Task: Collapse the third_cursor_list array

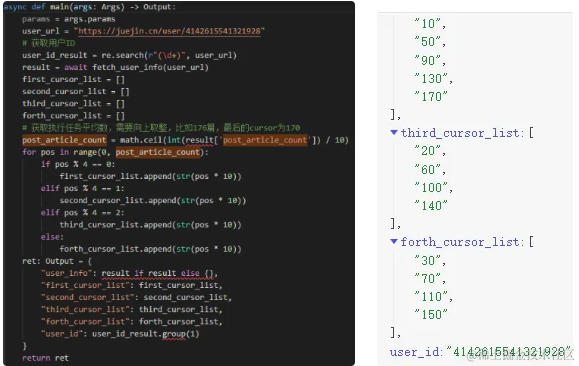Action: pyautogui.click(x=394, y=132)
